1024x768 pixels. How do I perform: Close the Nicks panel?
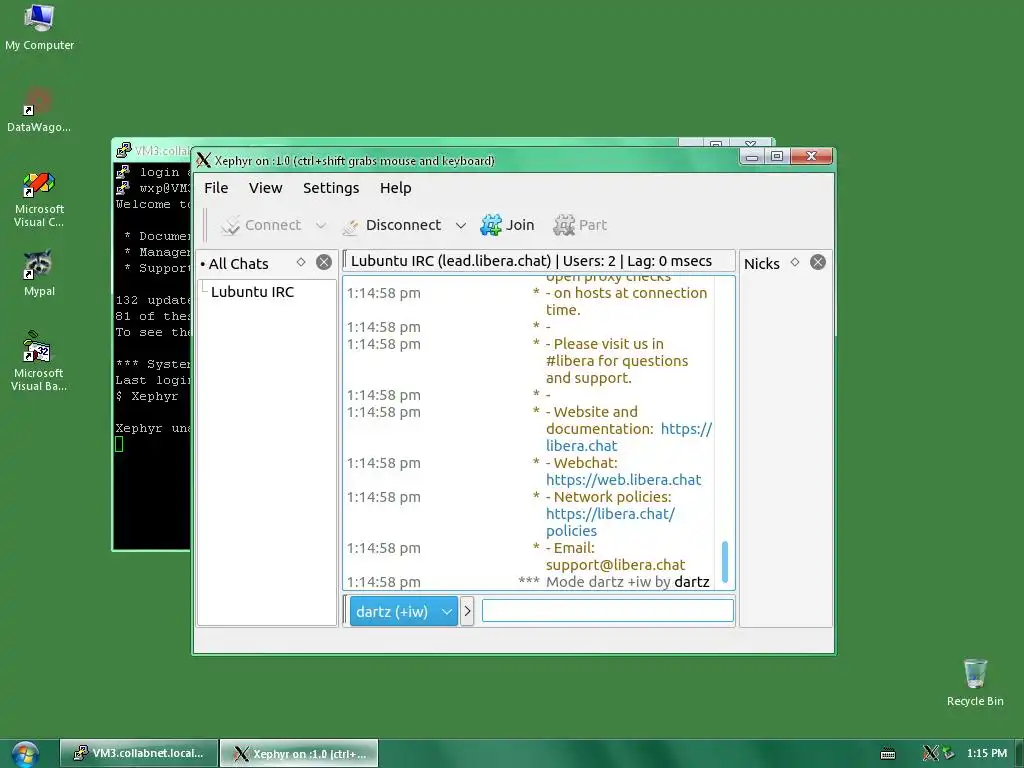coord(818,263)
